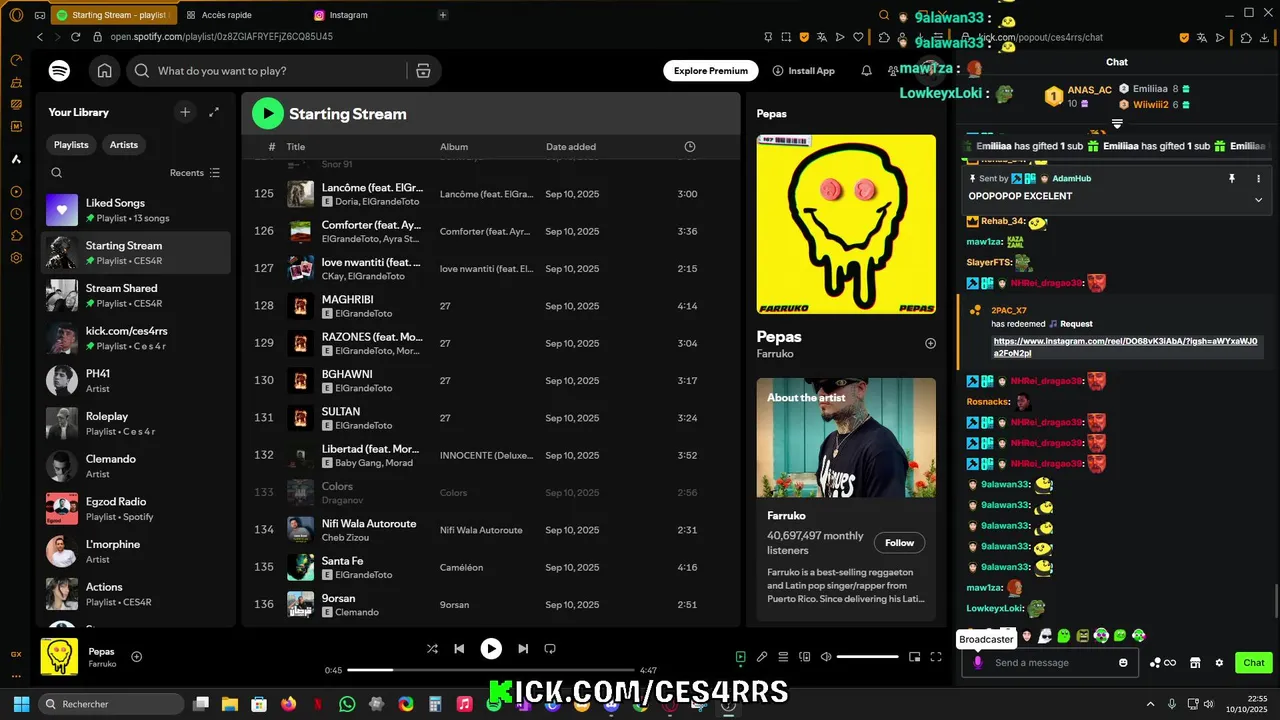Skip to the next track
1280x720 pixels.
click(x=523, y=649)
